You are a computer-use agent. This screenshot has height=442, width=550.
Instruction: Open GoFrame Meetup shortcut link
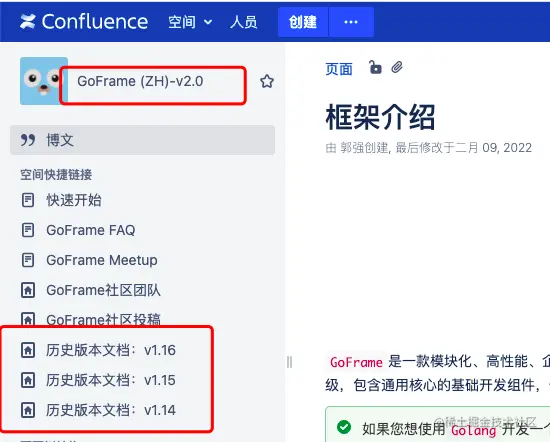pos(102,260)
